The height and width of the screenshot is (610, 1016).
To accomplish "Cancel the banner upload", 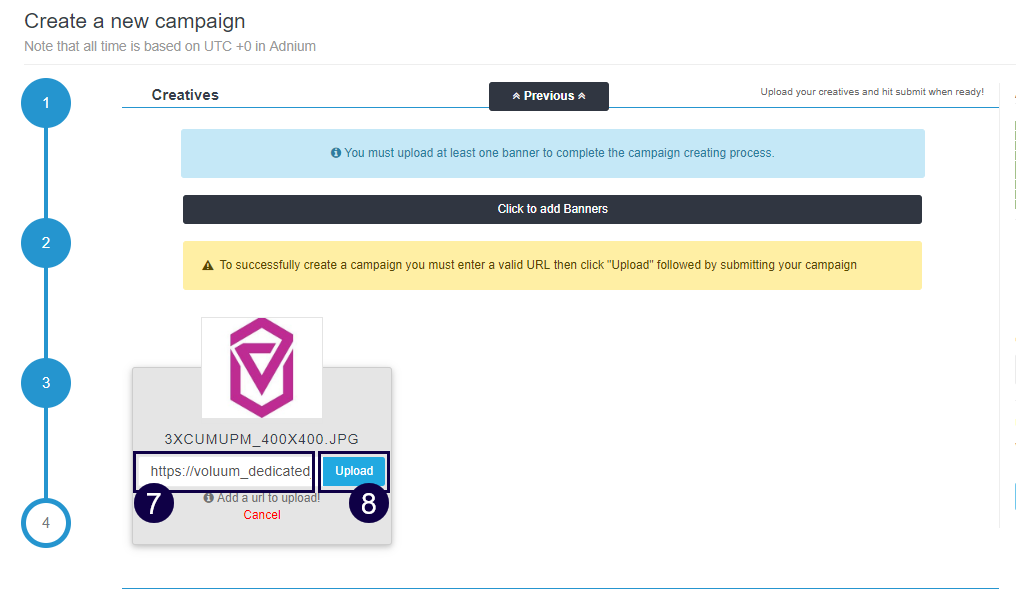I will click(x=262, y=515).
